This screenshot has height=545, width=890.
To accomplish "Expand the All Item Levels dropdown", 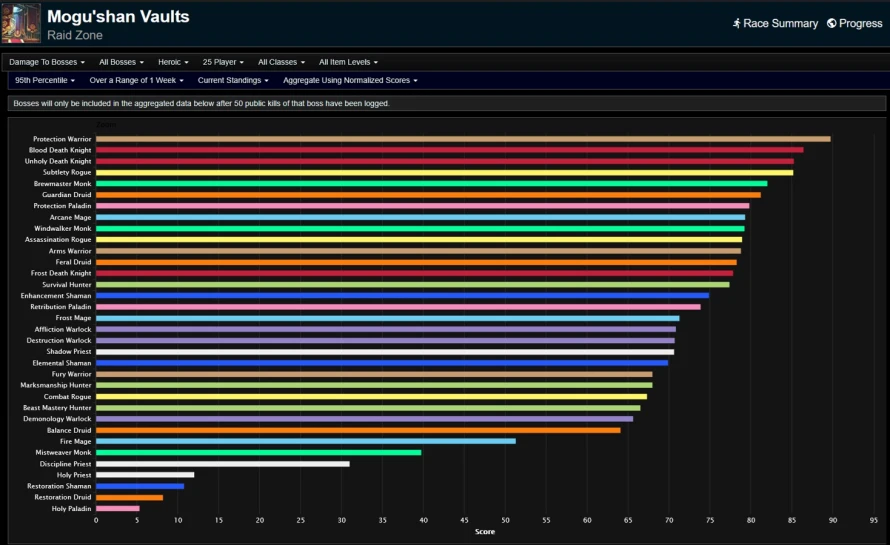I will (x=348, y=62).
